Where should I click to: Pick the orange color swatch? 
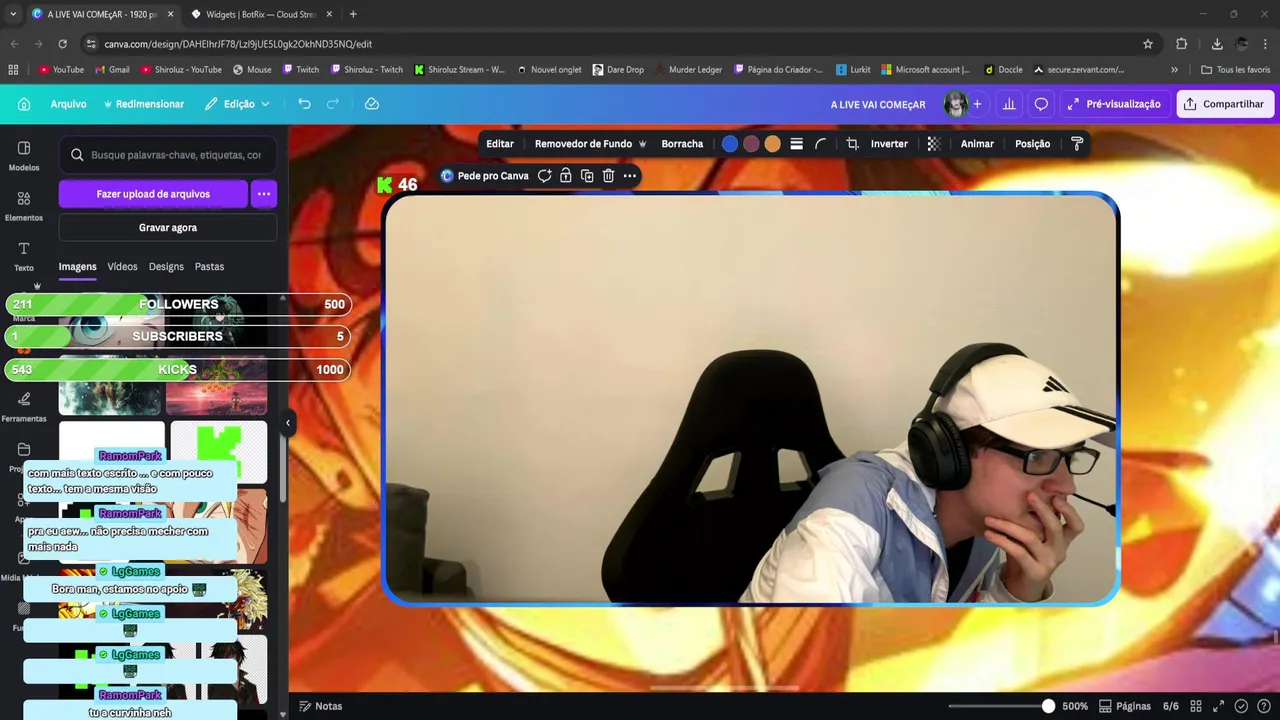[772, 144]
